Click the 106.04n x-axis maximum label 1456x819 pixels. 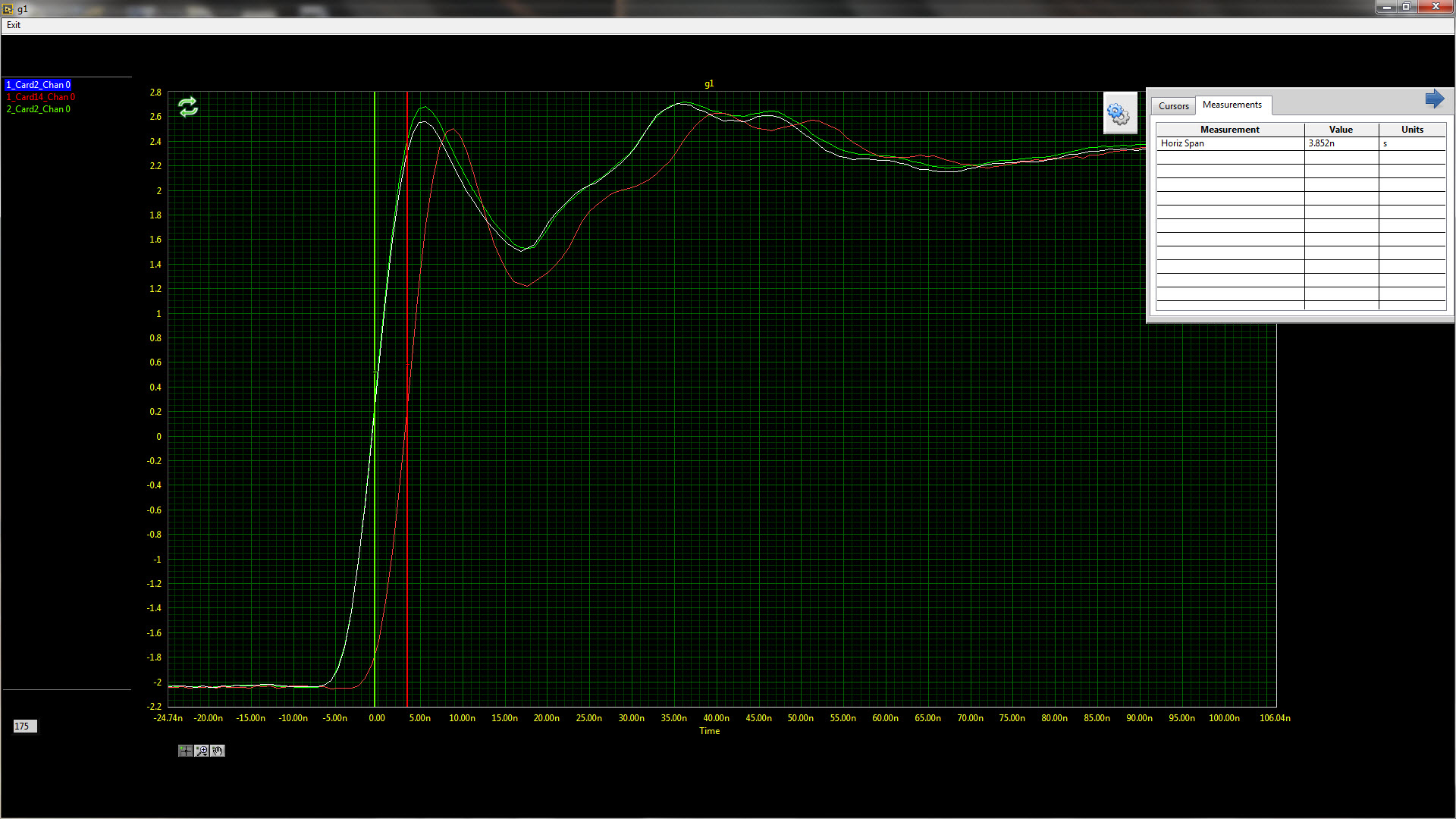tap(1275, 718)
